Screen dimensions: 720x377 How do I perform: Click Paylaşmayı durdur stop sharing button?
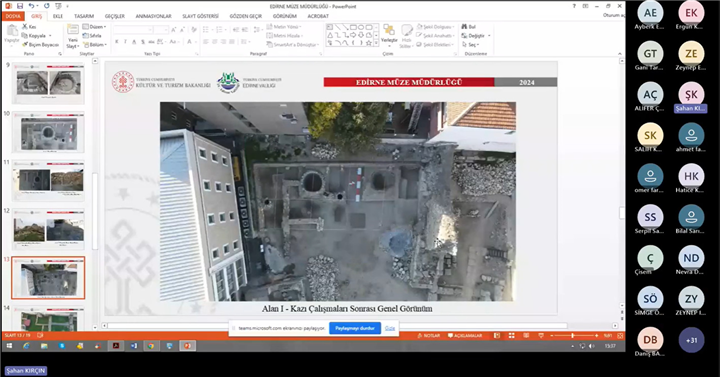[x=355, y=328]
